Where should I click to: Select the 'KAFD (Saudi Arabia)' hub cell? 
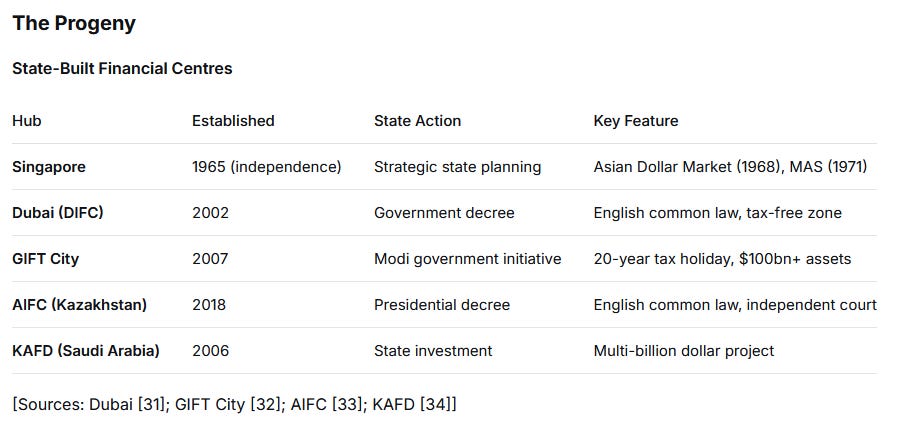point(86,351)
